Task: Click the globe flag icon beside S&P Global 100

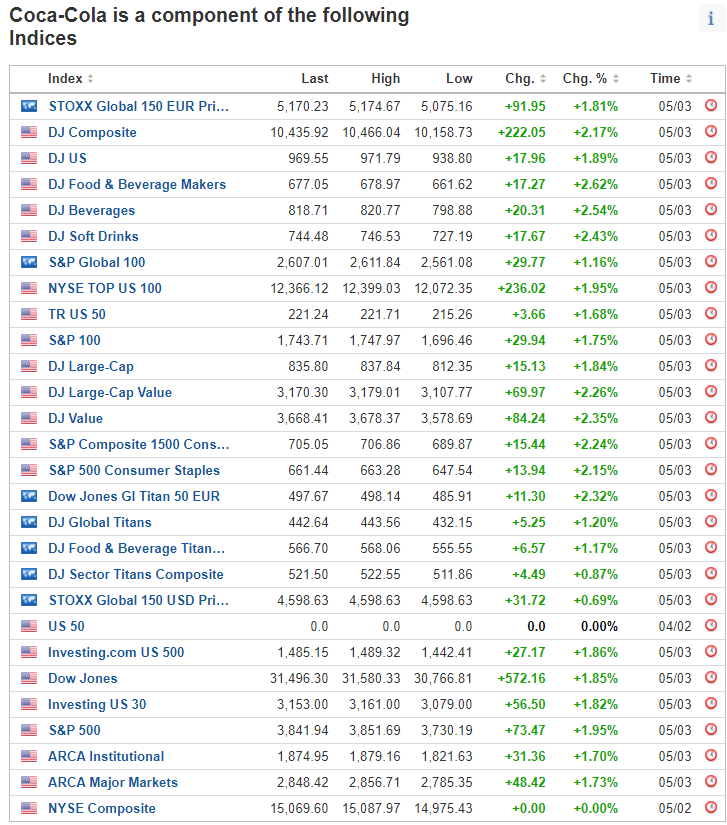Action: point(29,262)
